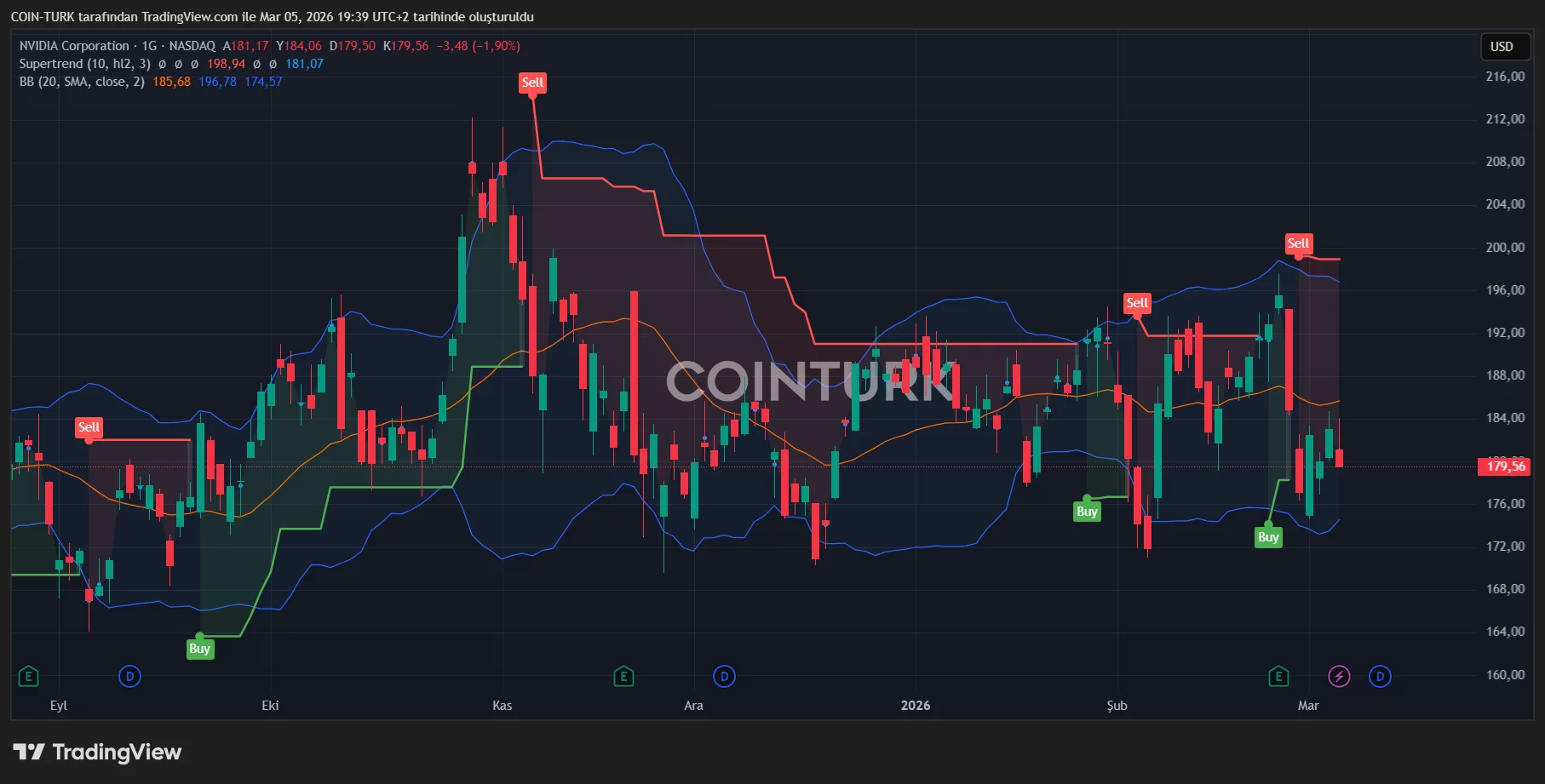This screenshot has height=784, width=1545.
Task: Click the Sell signal above Şub
Action: click(1137, 303)
